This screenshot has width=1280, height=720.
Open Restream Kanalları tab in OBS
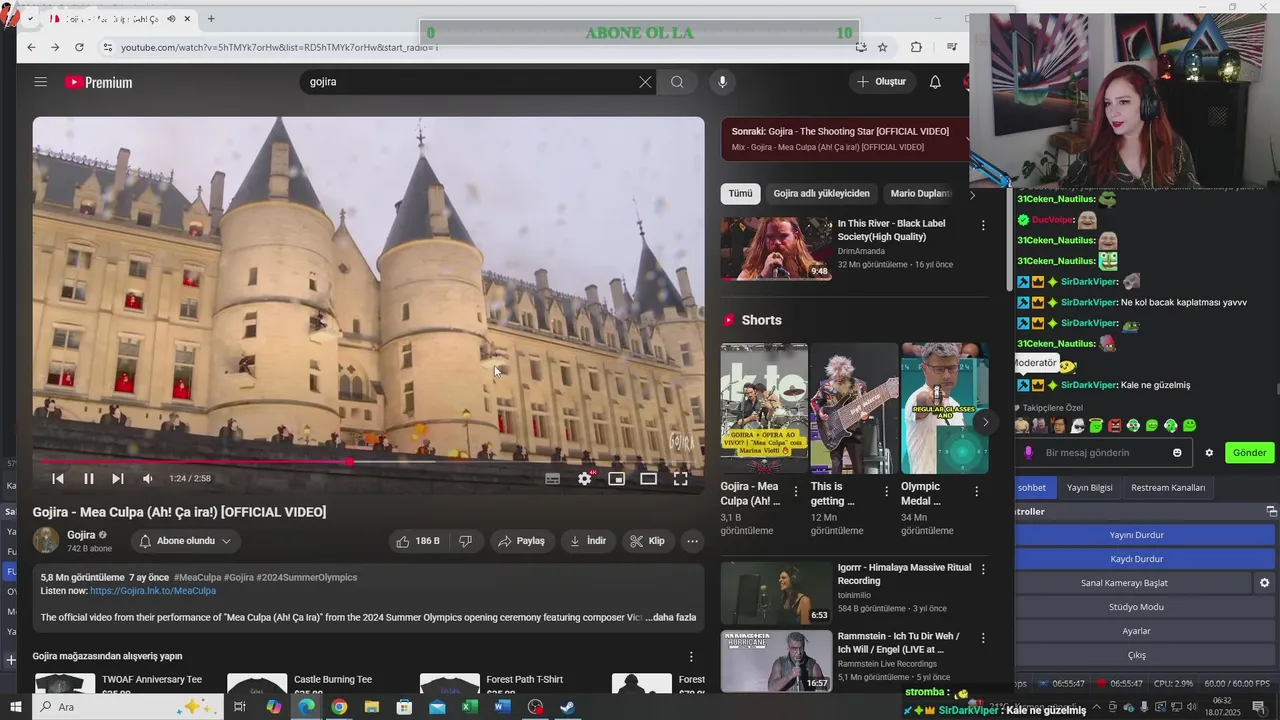pos(1168,488)
